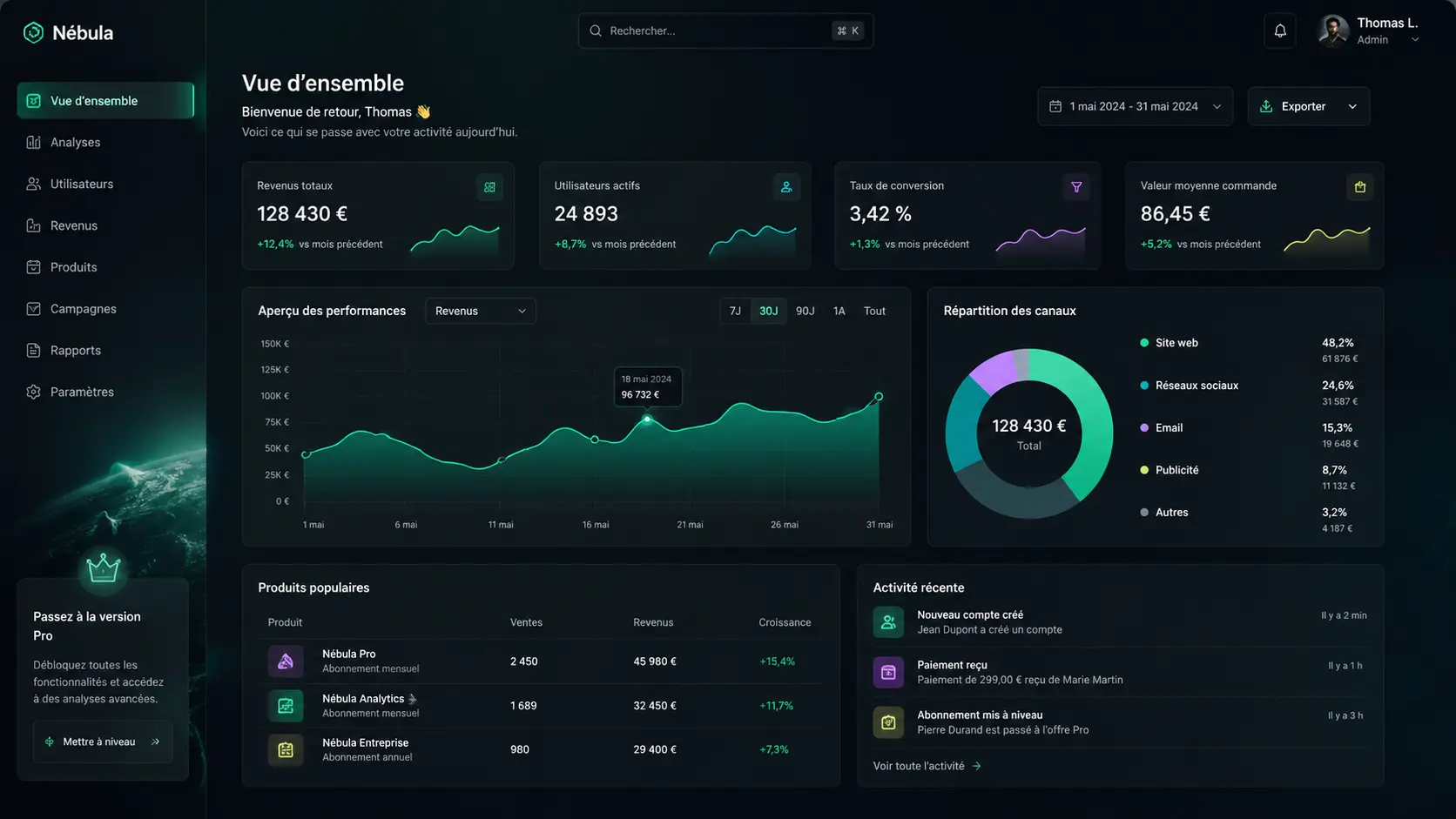Click the Ventes column header
The image size is (1456, 819).
tap(526, 622)
